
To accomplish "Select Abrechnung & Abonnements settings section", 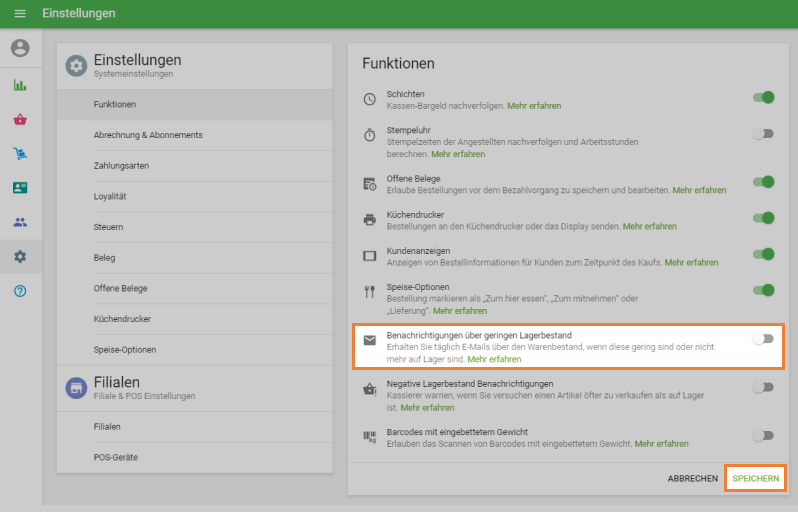I will (148, 135).
